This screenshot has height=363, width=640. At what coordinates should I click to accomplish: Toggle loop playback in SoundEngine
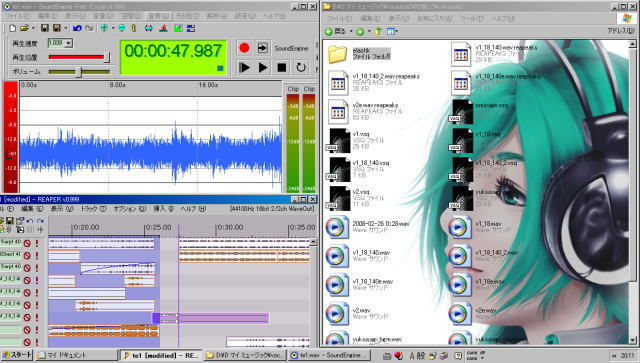(301, 67)
